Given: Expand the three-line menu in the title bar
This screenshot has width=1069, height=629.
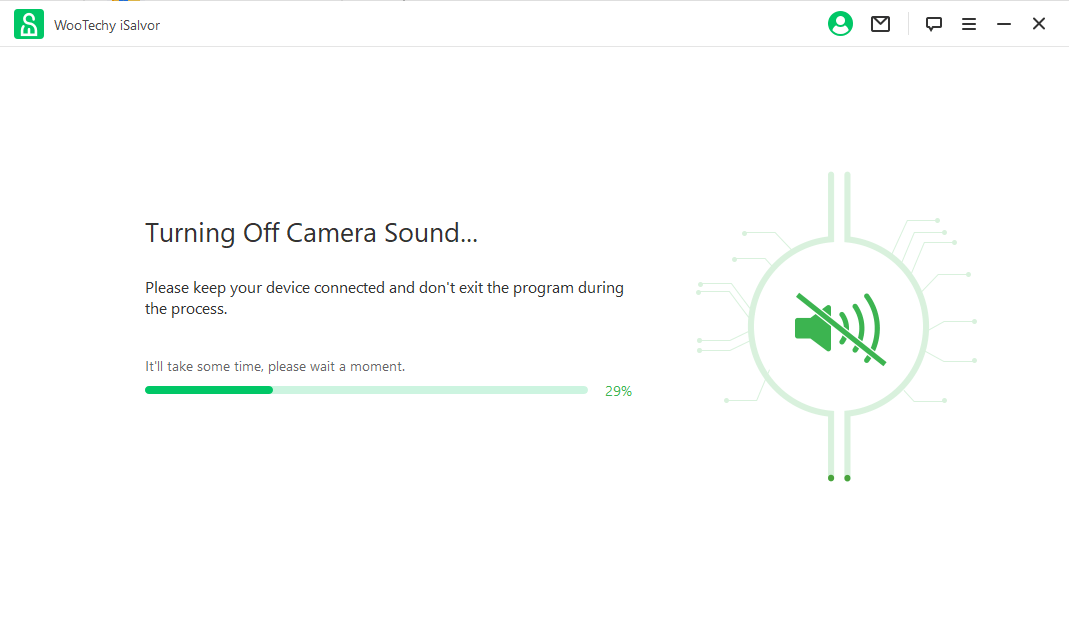Looking at the screenshot, I should (968, 23).
